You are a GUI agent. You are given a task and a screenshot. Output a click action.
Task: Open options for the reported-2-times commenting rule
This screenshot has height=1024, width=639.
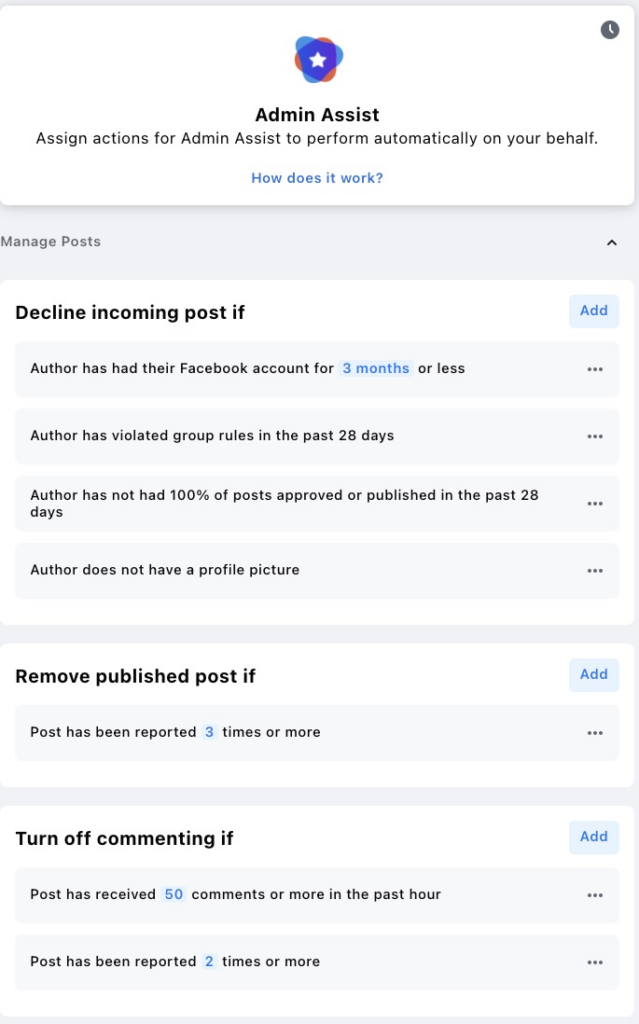pos(595,961)
